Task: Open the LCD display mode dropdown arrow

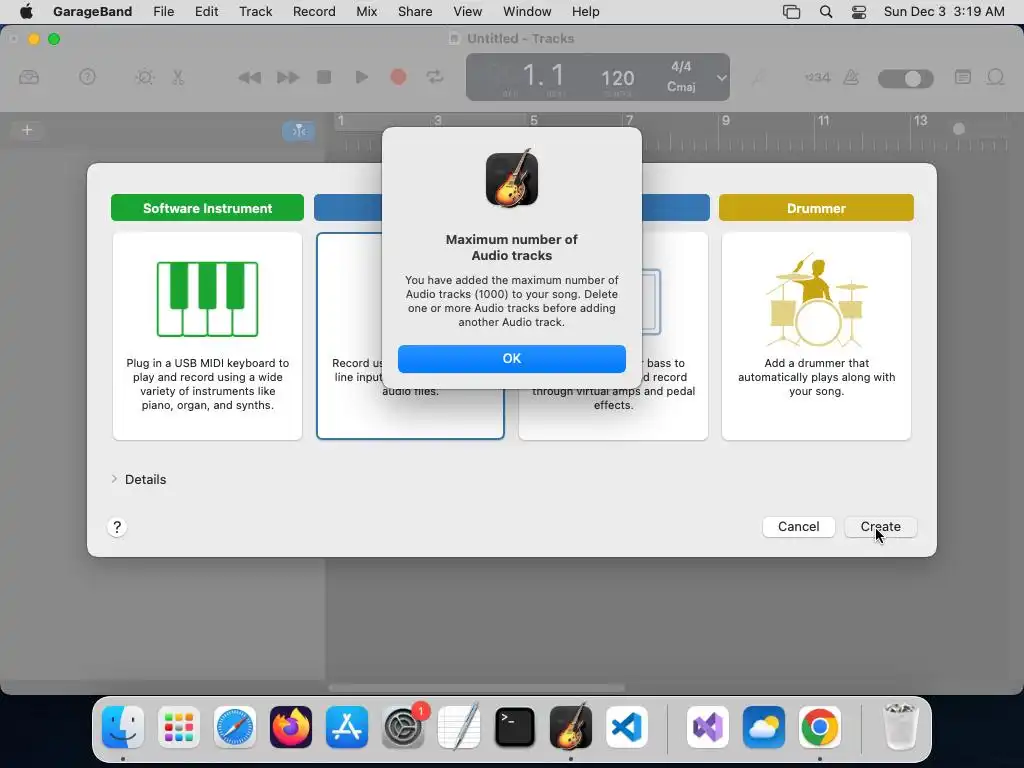Action: tap(721, 77)
